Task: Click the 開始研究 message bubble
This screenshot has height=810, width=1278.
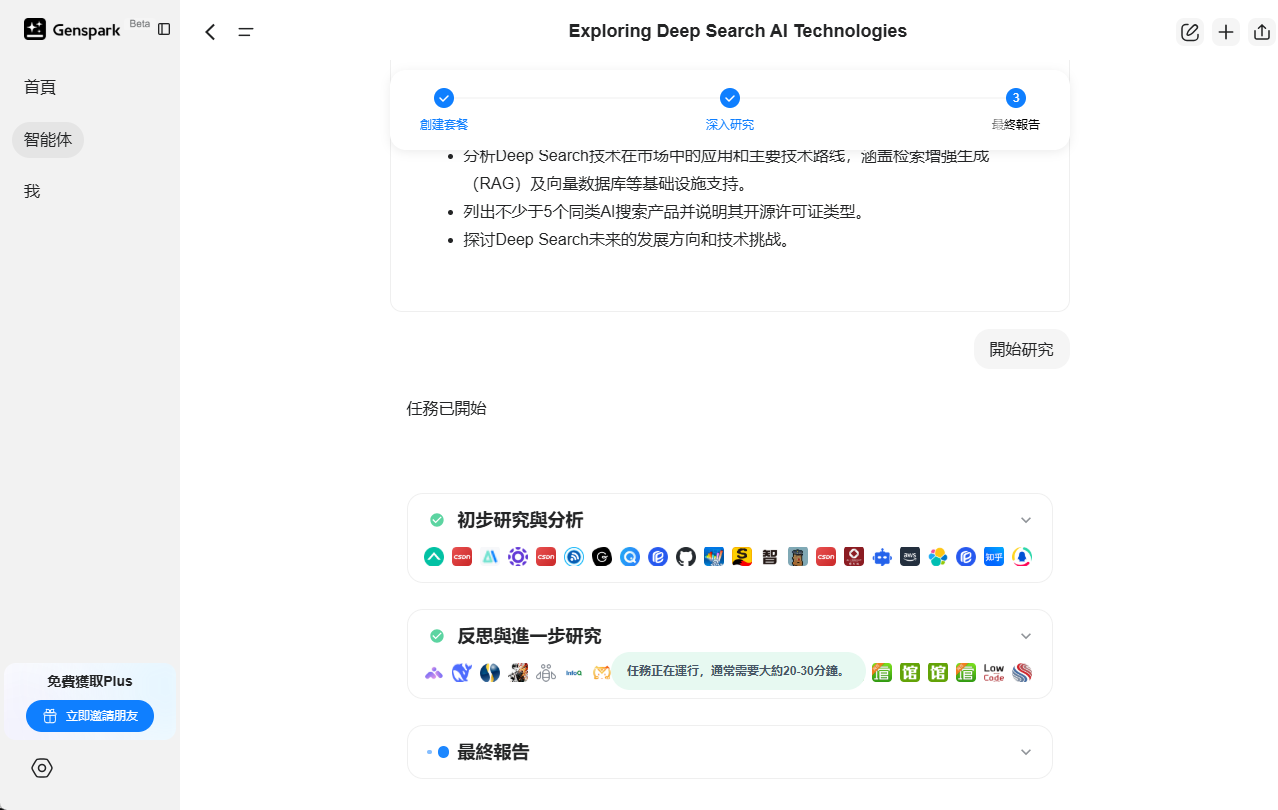Action: 1022,349
